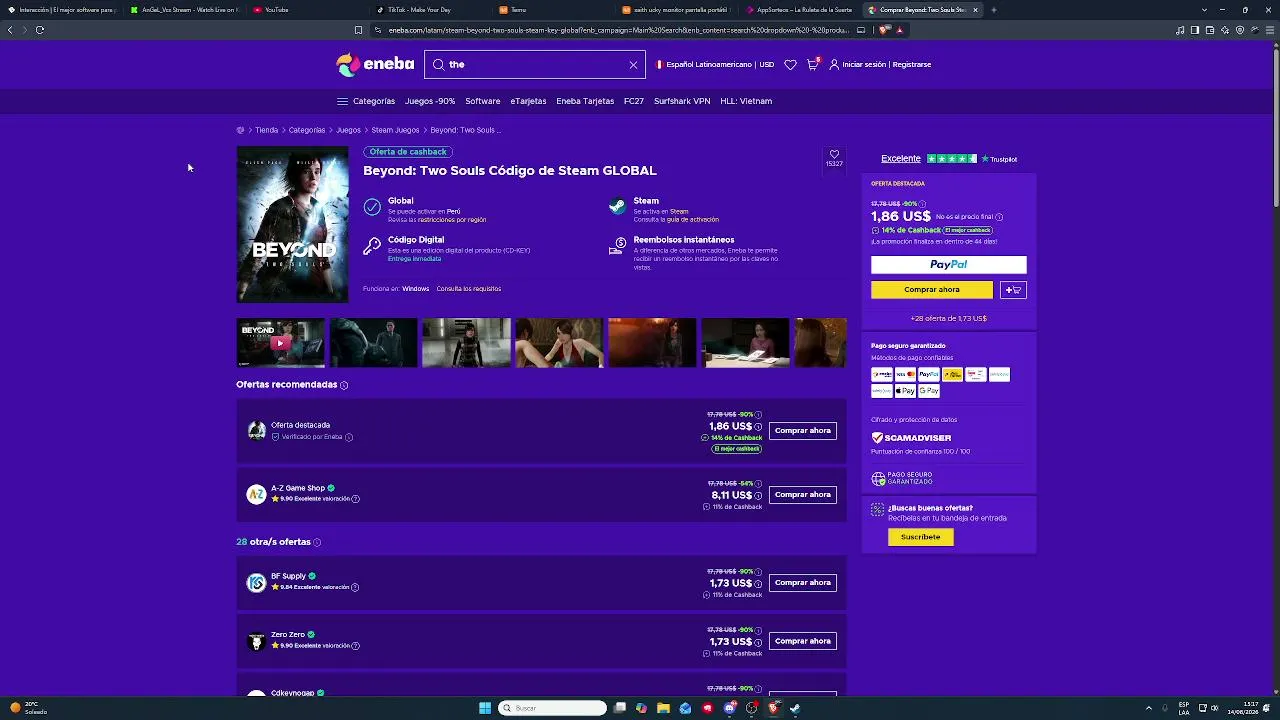The image size is (1280, 720).
Task: Open the FC27 menu item
Action: tap(634, 101)
